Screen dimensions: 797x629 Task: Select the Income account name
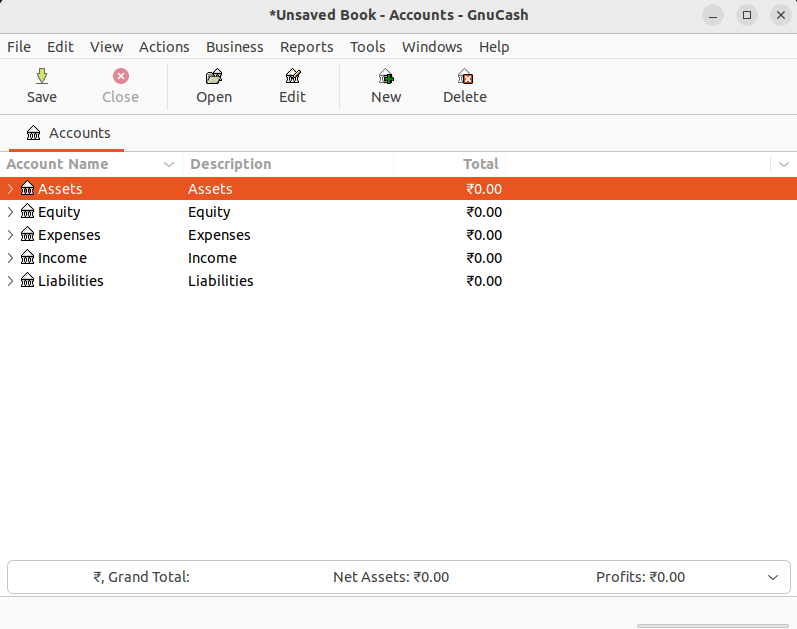(x=62, y=258)
